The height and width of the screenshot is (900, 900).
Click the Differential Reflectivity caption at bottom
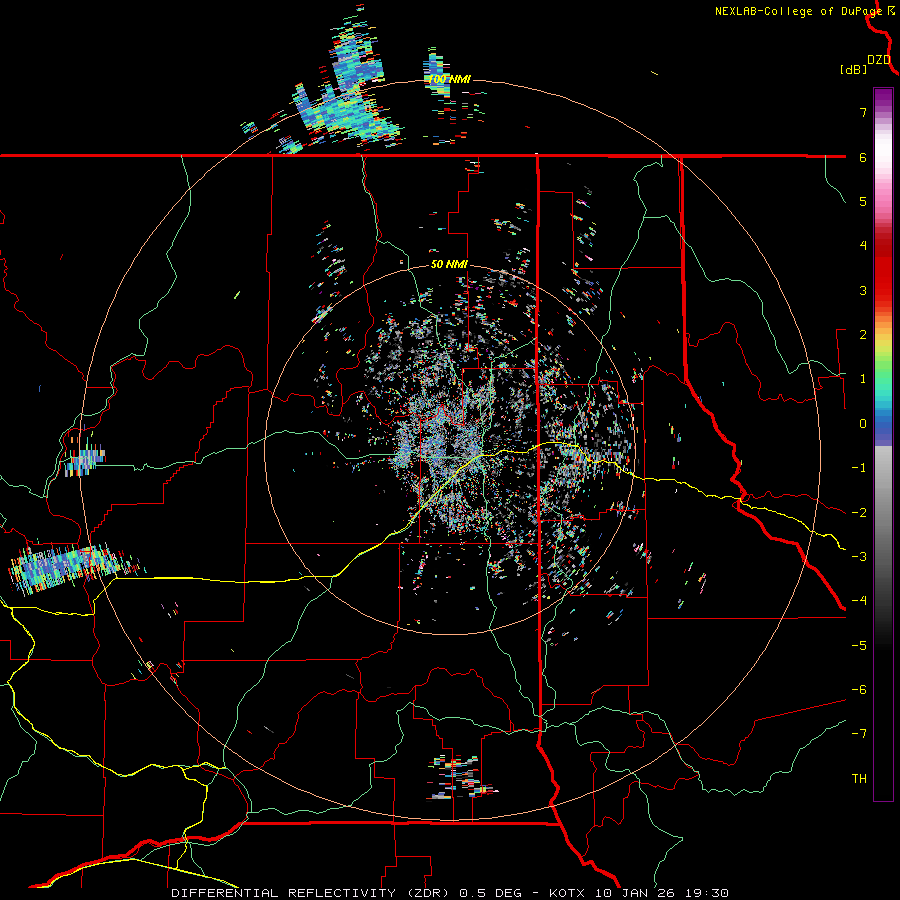(450, 893)
